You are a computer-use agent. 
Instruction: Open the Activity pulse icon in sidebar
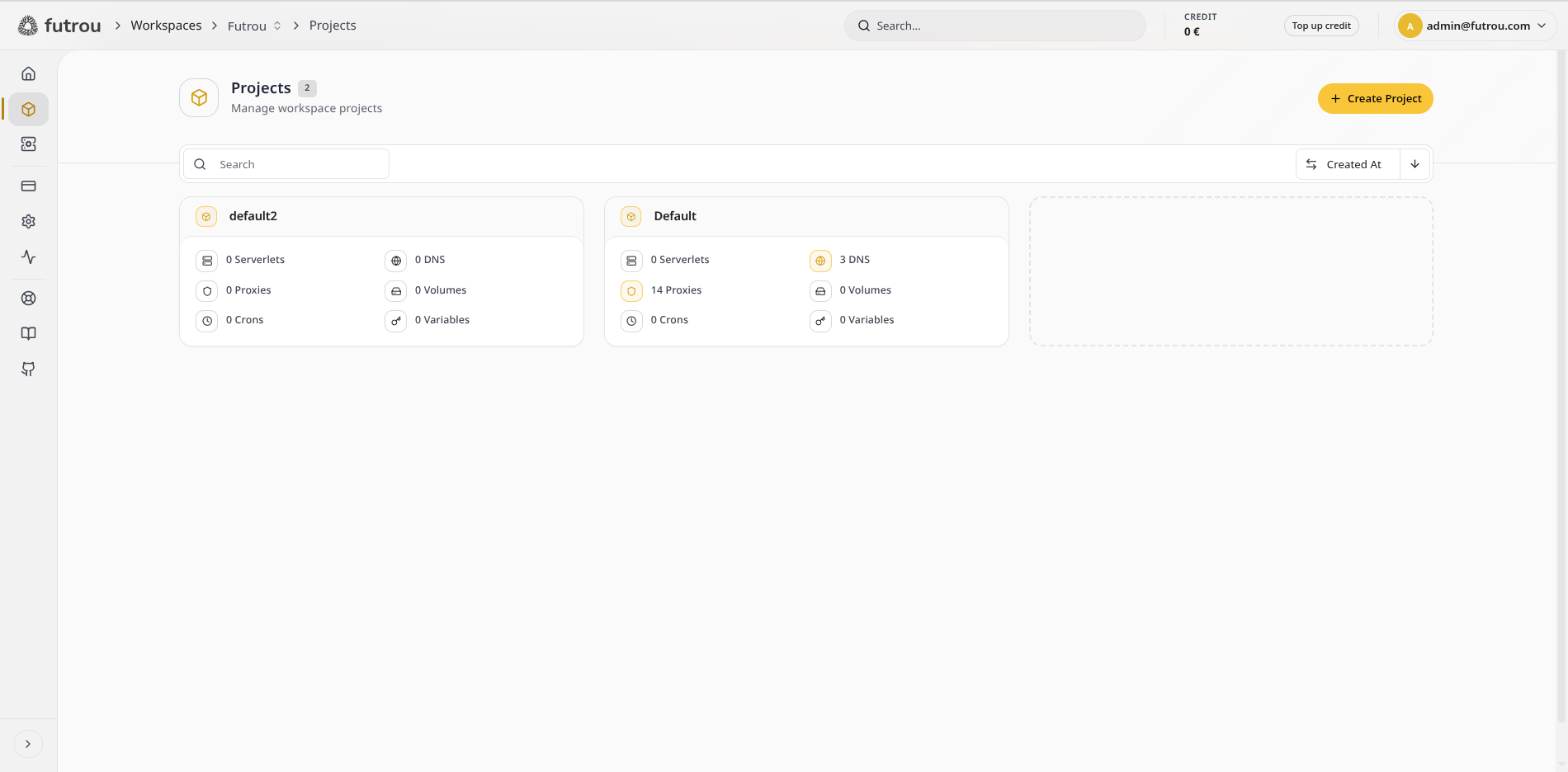(28, 257)
